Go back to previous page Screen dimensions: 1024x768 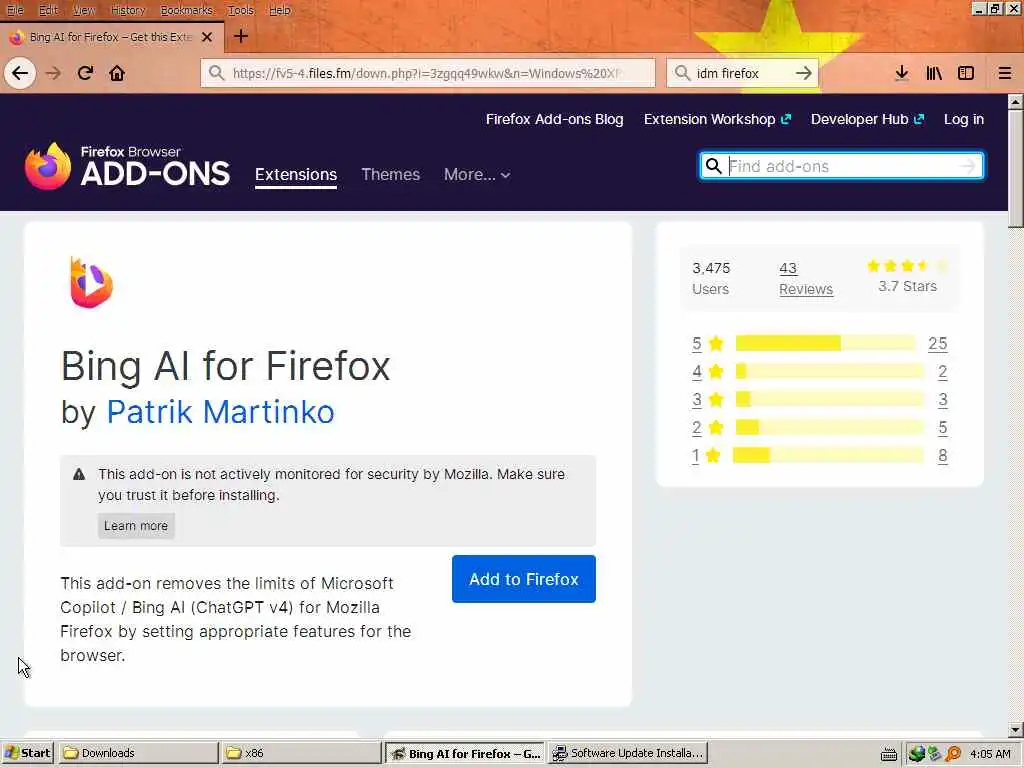click(20, 73)
